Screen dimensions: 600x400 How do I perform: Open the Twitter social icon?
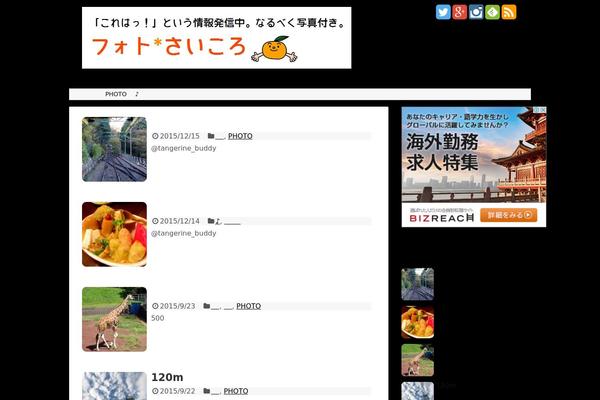pyautogui.click(x=443, y=12)
